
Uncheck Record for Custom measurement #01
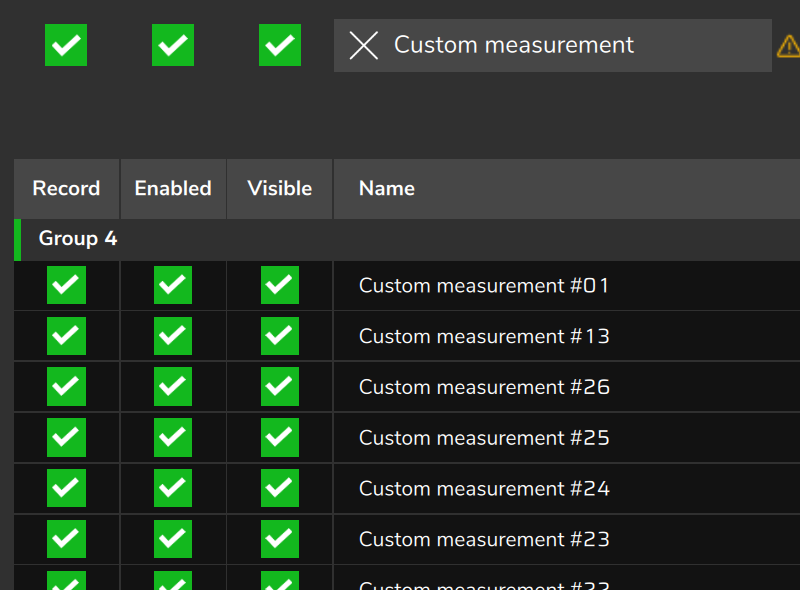coord(66,285)
